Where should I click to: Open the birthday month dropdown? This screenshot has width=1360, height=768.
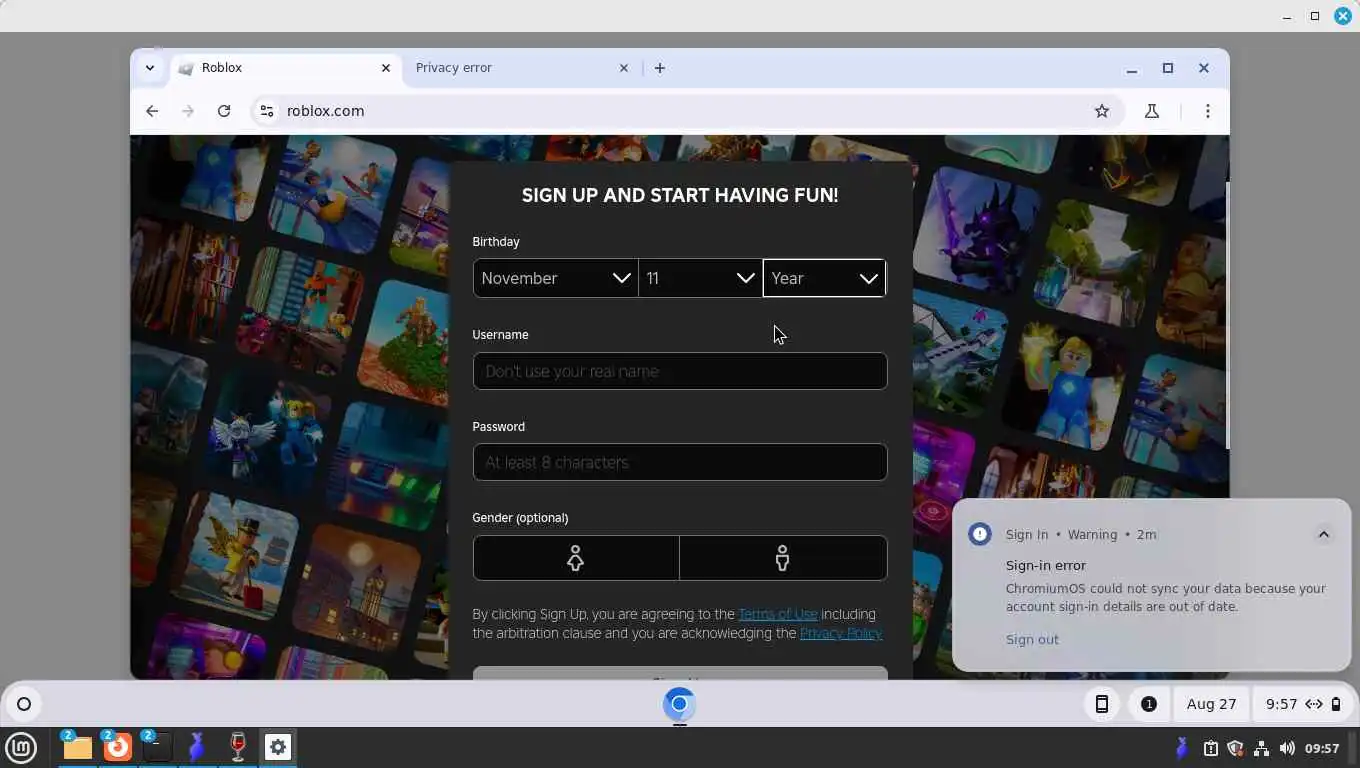pos(555,278)
